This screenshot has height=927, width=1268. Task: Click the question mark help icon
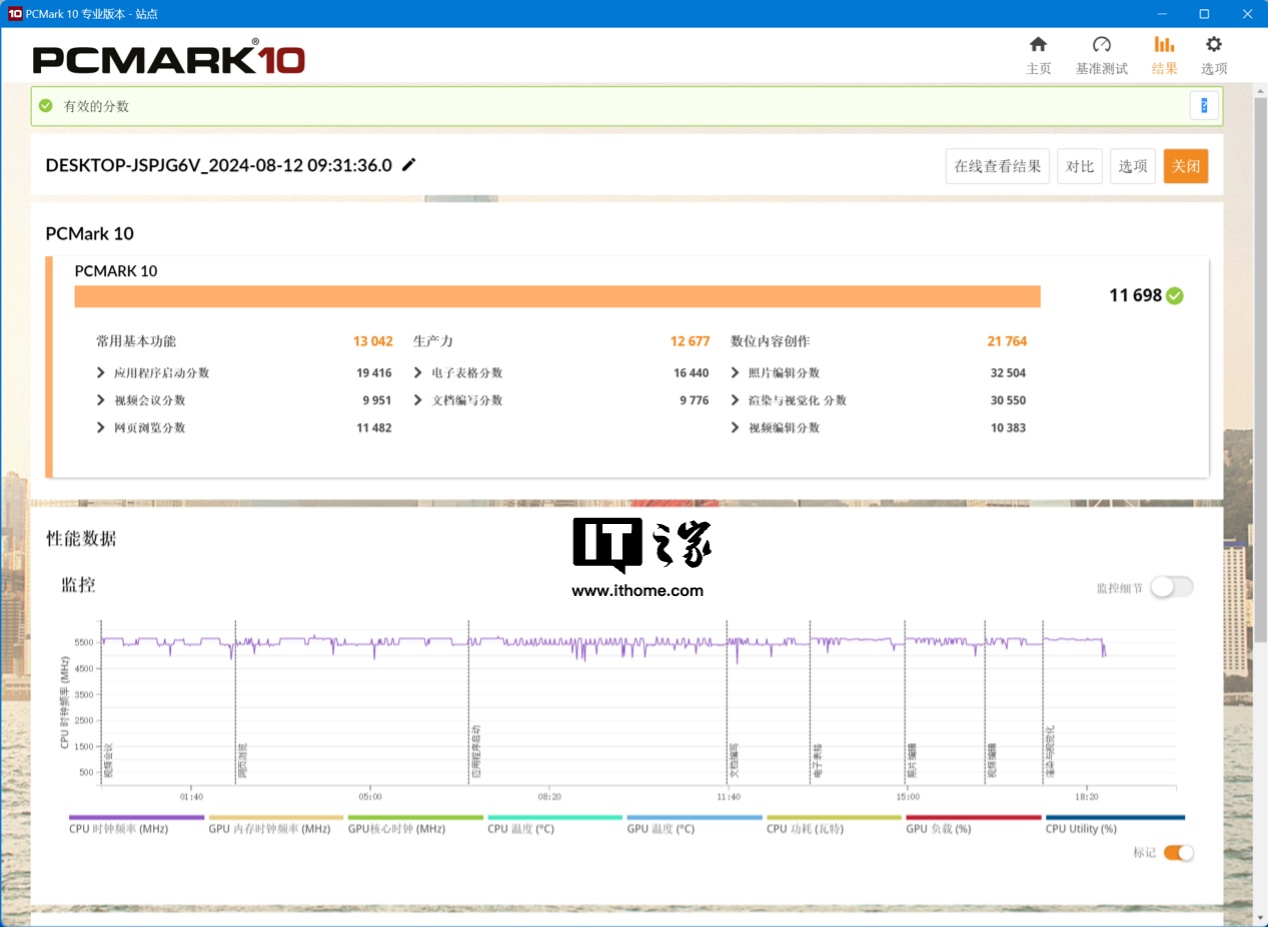tap(1204, 105)
